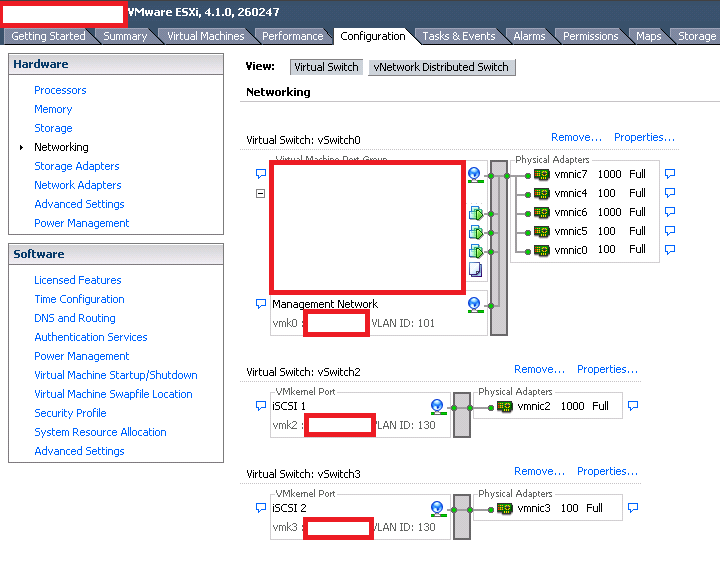Open Security Profile

[70, 413]
